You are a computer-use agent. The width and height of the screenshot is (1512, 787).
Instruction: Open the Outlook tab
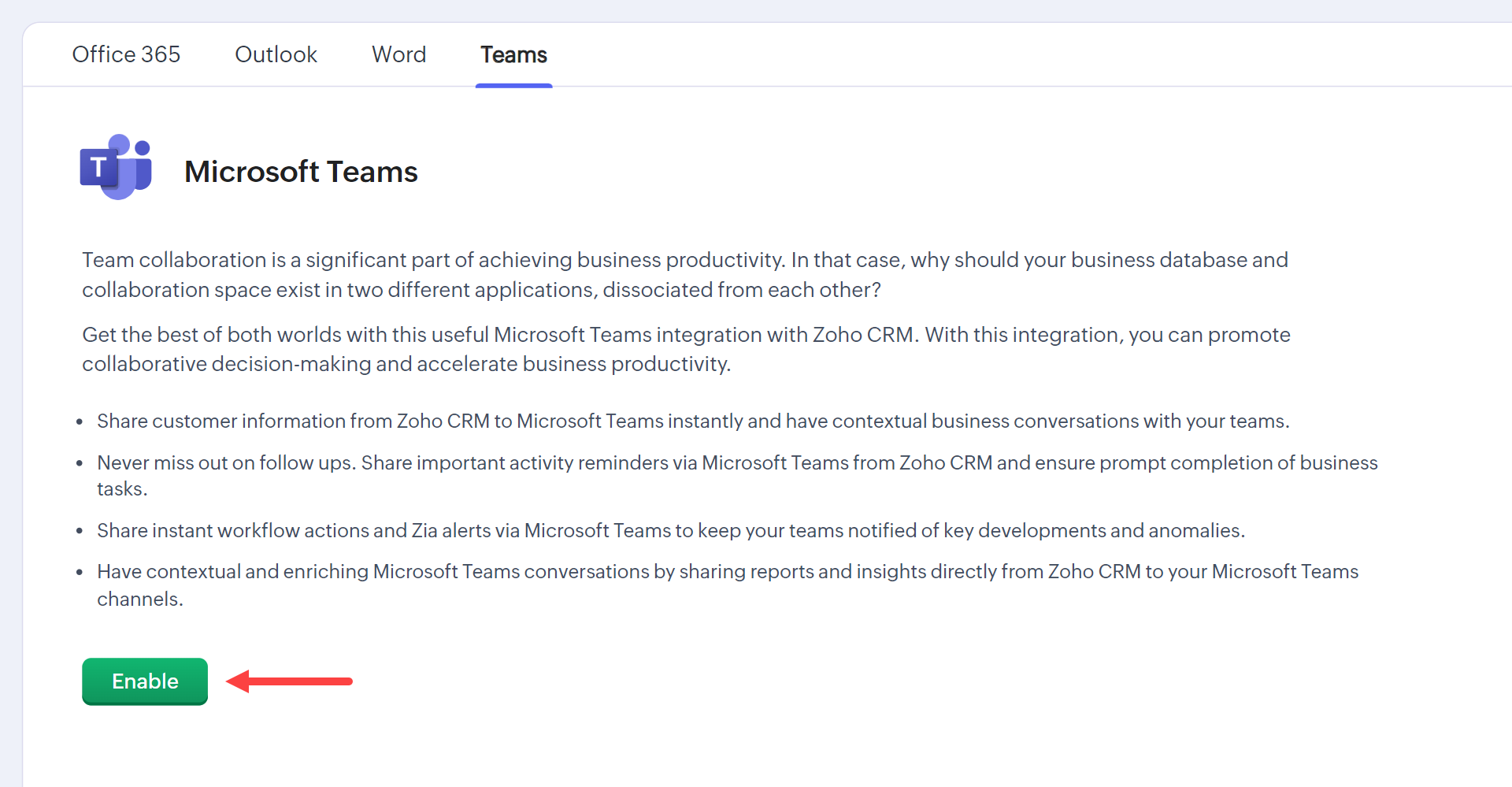(276, 54)
